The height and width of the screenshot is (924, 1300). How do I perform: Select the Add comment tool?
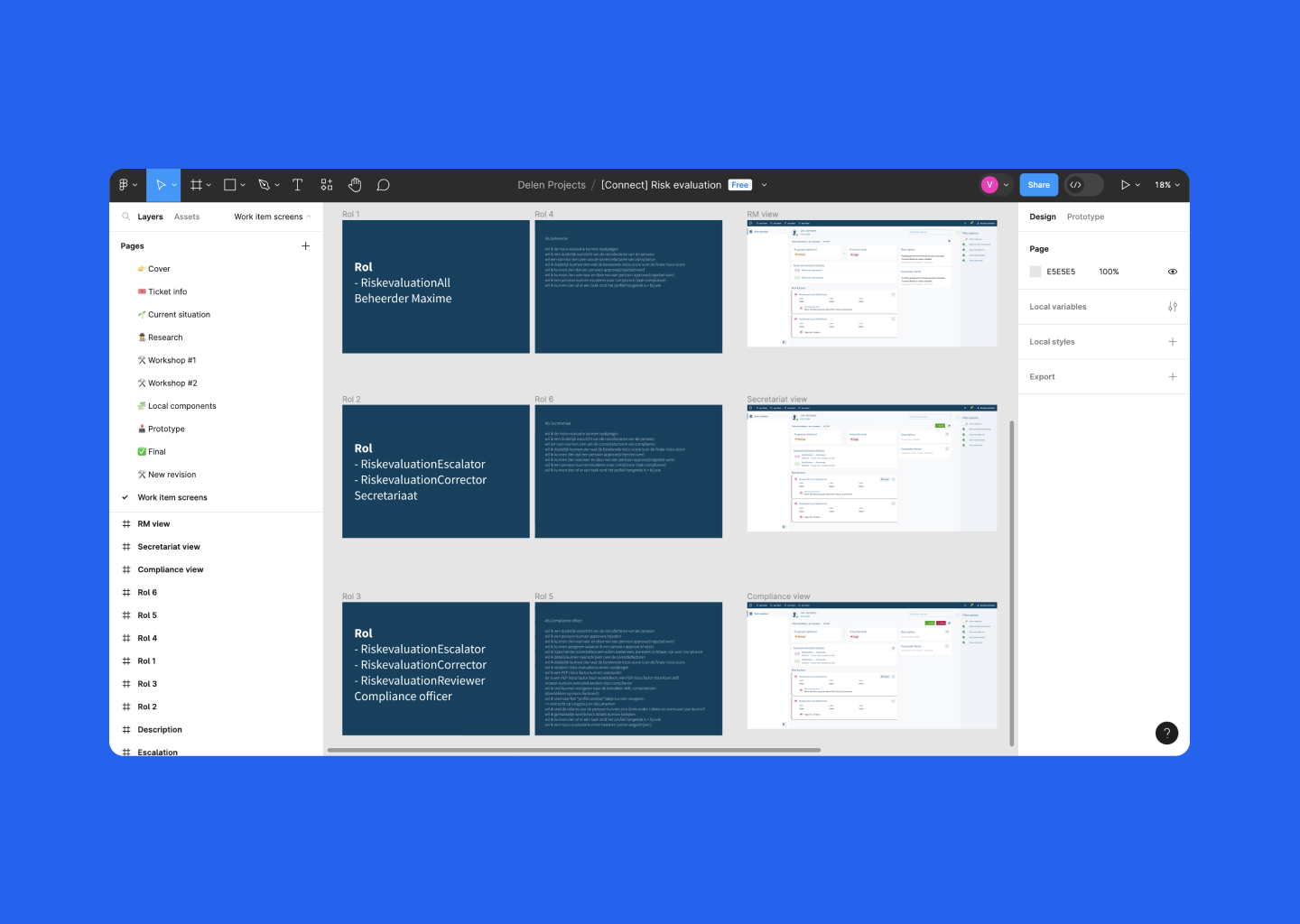coord(384,185)
